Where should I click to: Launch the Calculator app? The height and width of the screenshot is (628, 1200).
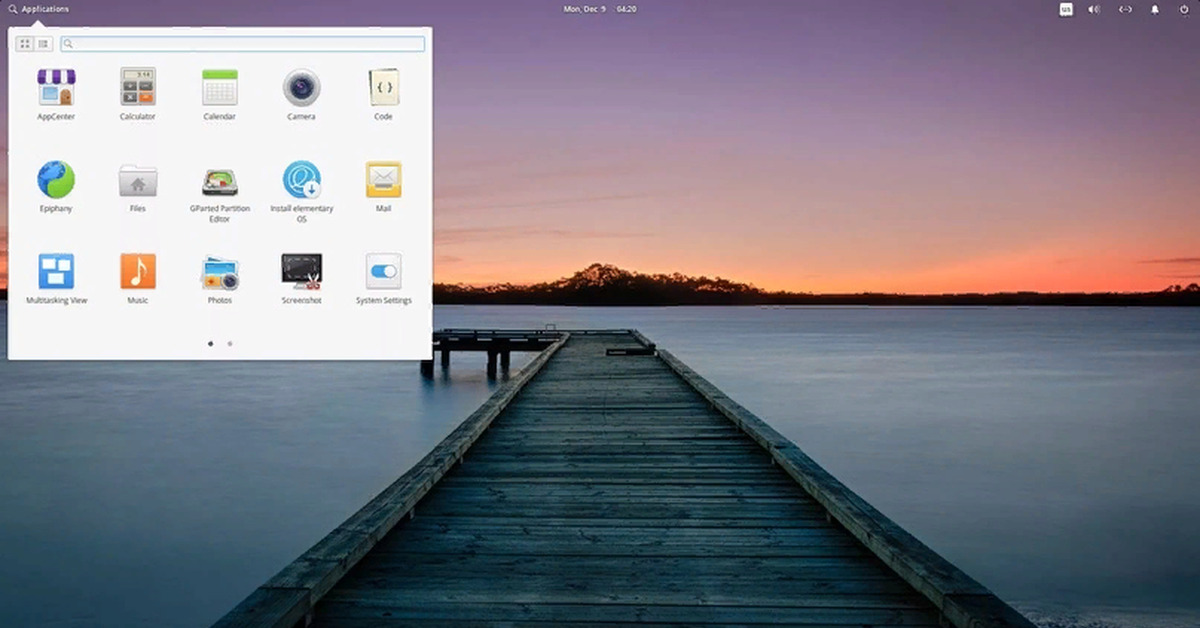(x=138, y=88)
